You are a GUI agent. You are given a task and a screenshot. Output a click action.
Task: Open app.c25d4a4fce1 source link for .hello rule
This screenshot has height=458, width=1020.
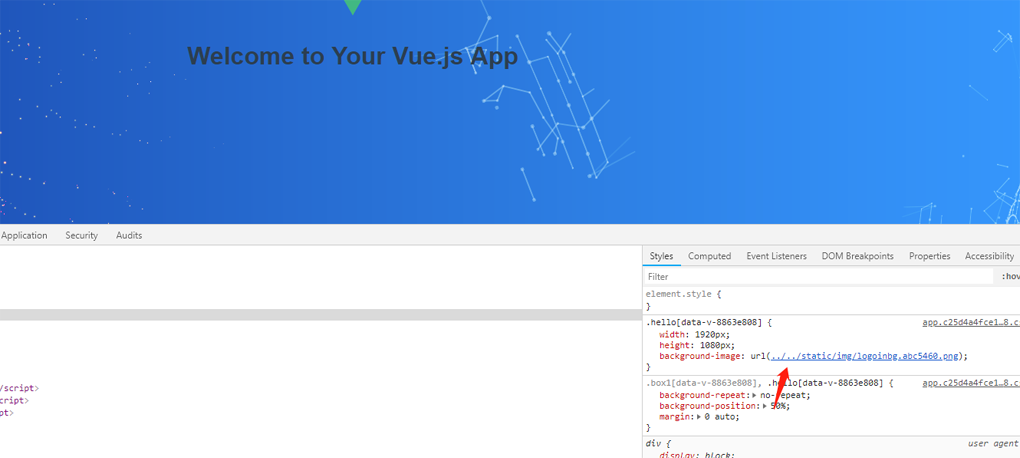(x=971, y=322)
